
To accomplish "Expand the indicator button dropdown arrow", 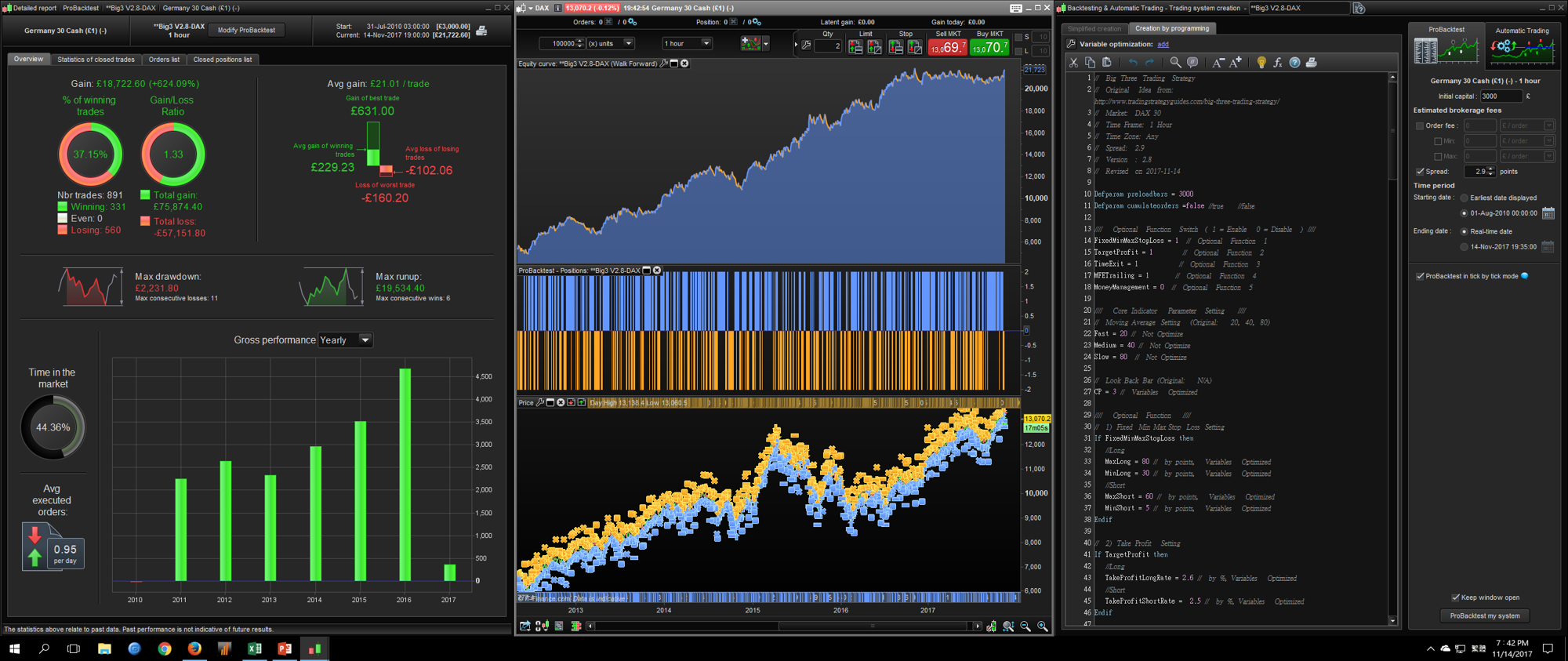I will (x=766, y=44).
